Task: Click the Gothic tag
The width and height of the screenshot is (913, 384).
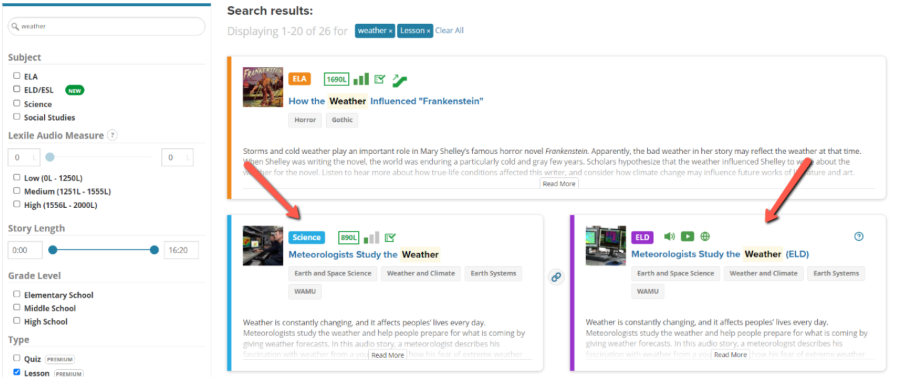Action: (342, 120)
